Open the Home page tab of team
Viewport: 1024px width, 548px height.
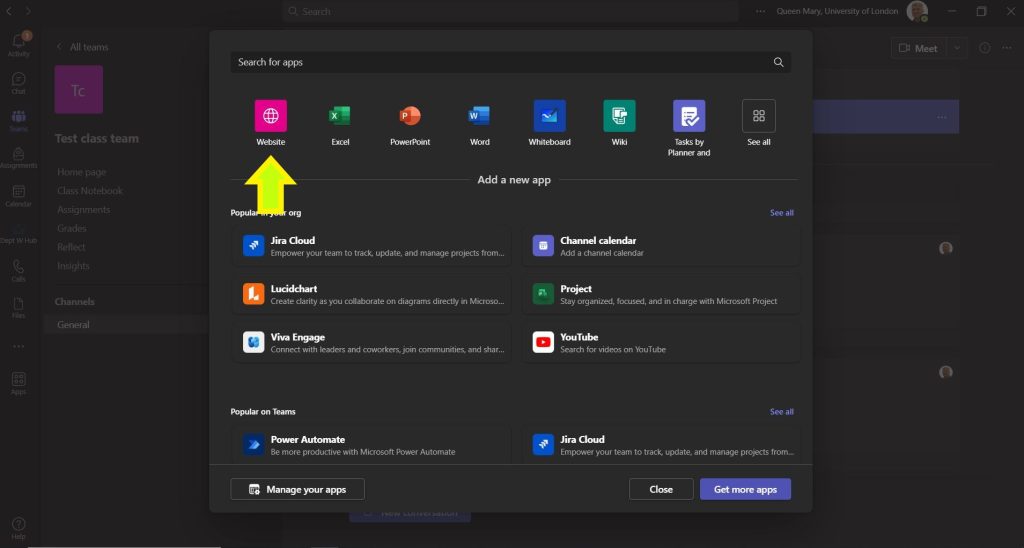point(82,172)
